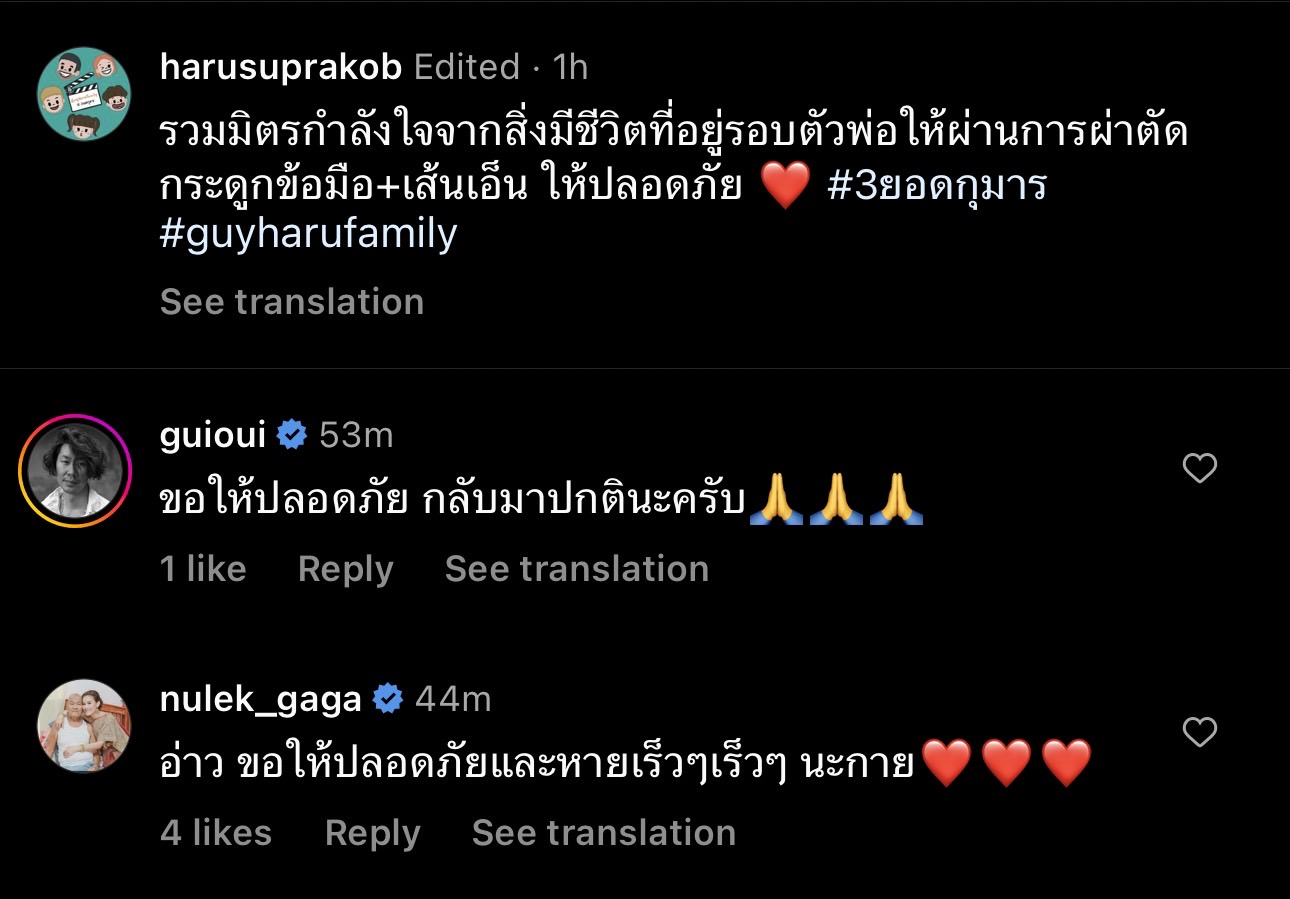The image size is (1290, 899).
Task: Click the Edited label on the caption
Action: coord(464,68)
